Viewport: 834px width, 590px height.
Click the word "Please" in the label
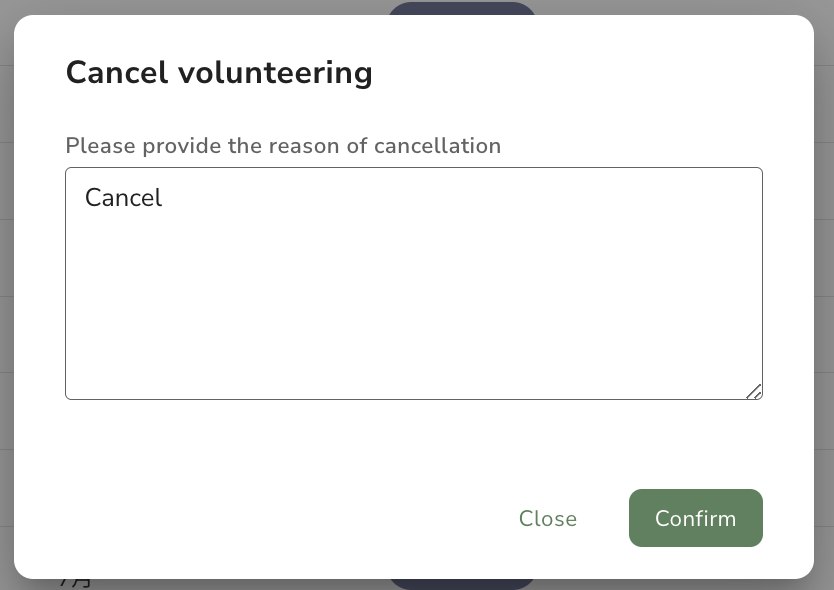[101, 146]
